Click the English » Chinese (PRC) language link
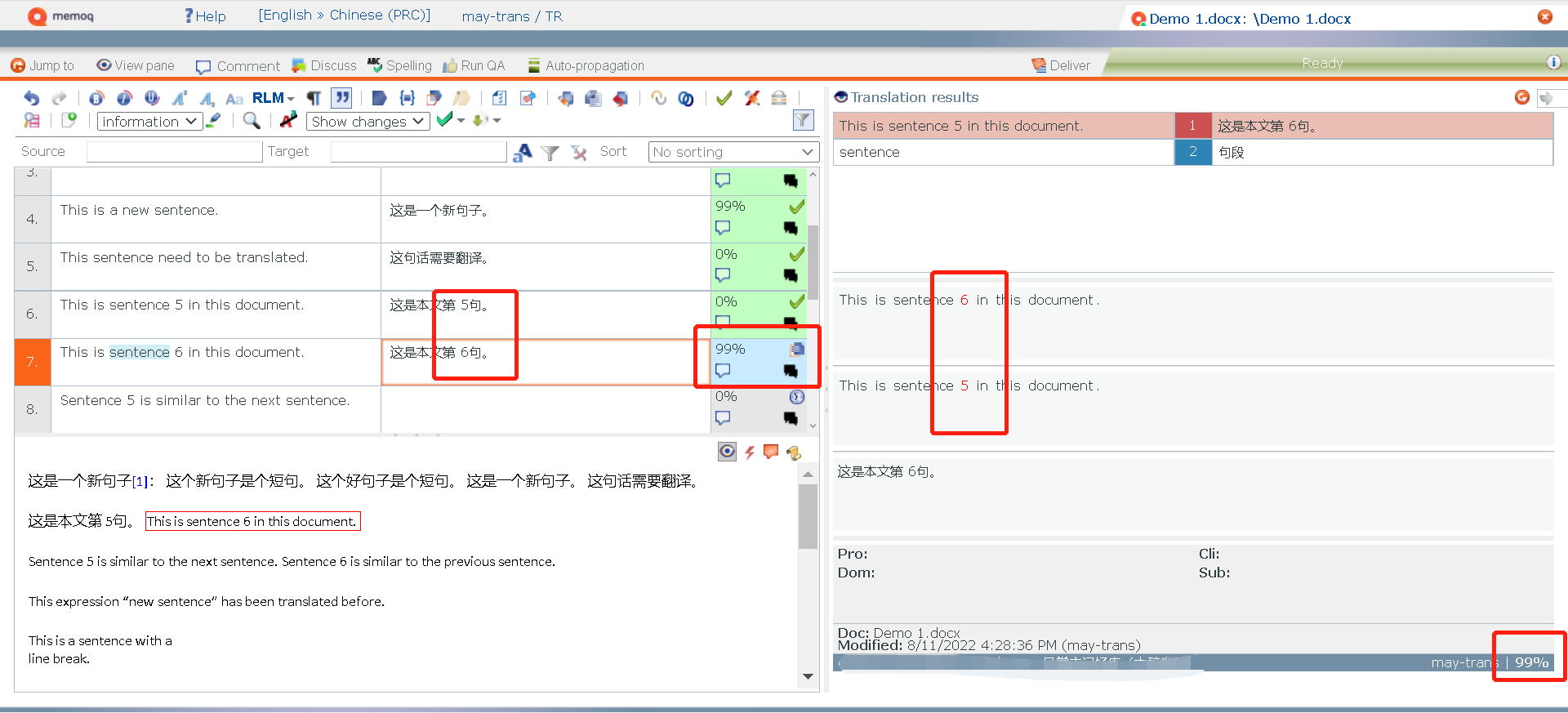The height and width of the screenshot is (713, 1568). (x=345, y=15)
